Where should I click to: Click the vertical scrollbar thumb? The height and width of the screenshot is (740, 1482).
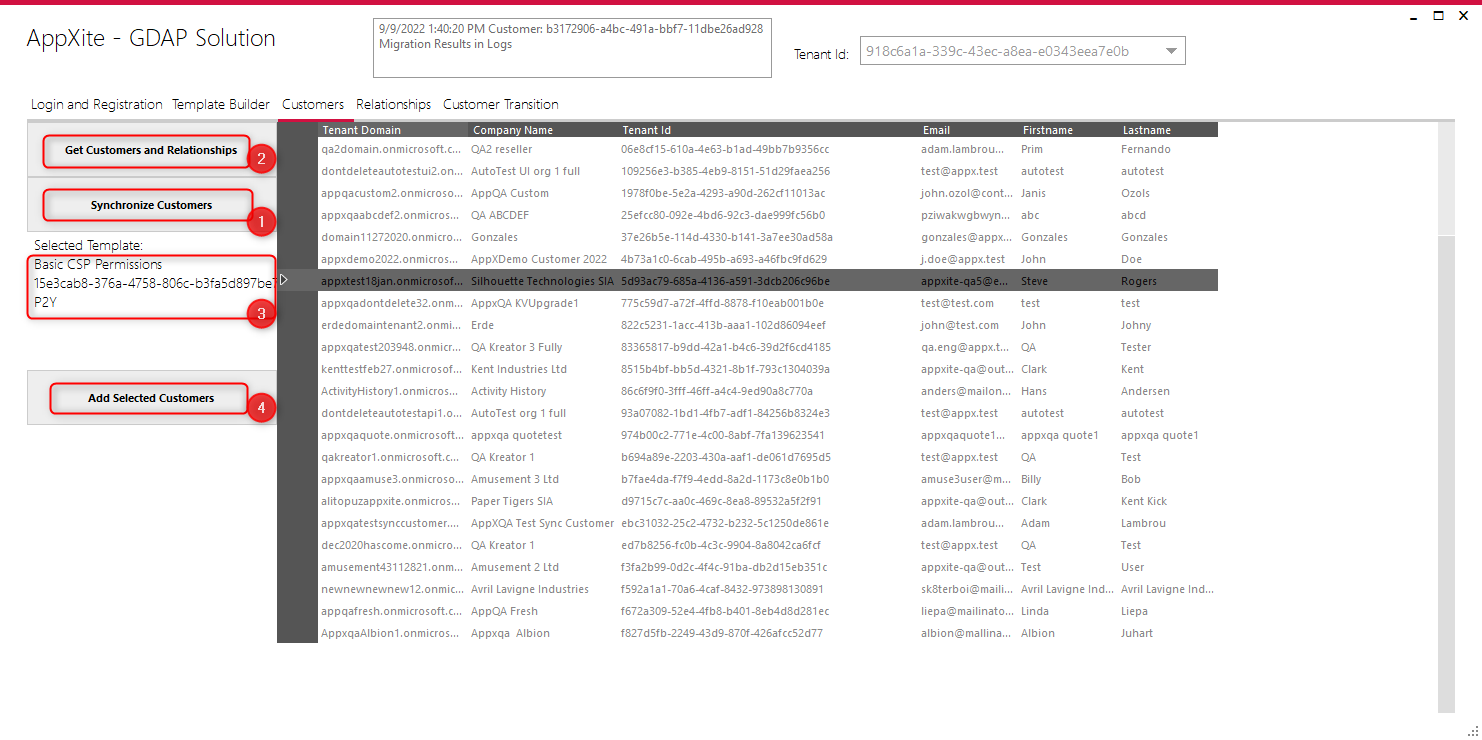coord(1446,178)
